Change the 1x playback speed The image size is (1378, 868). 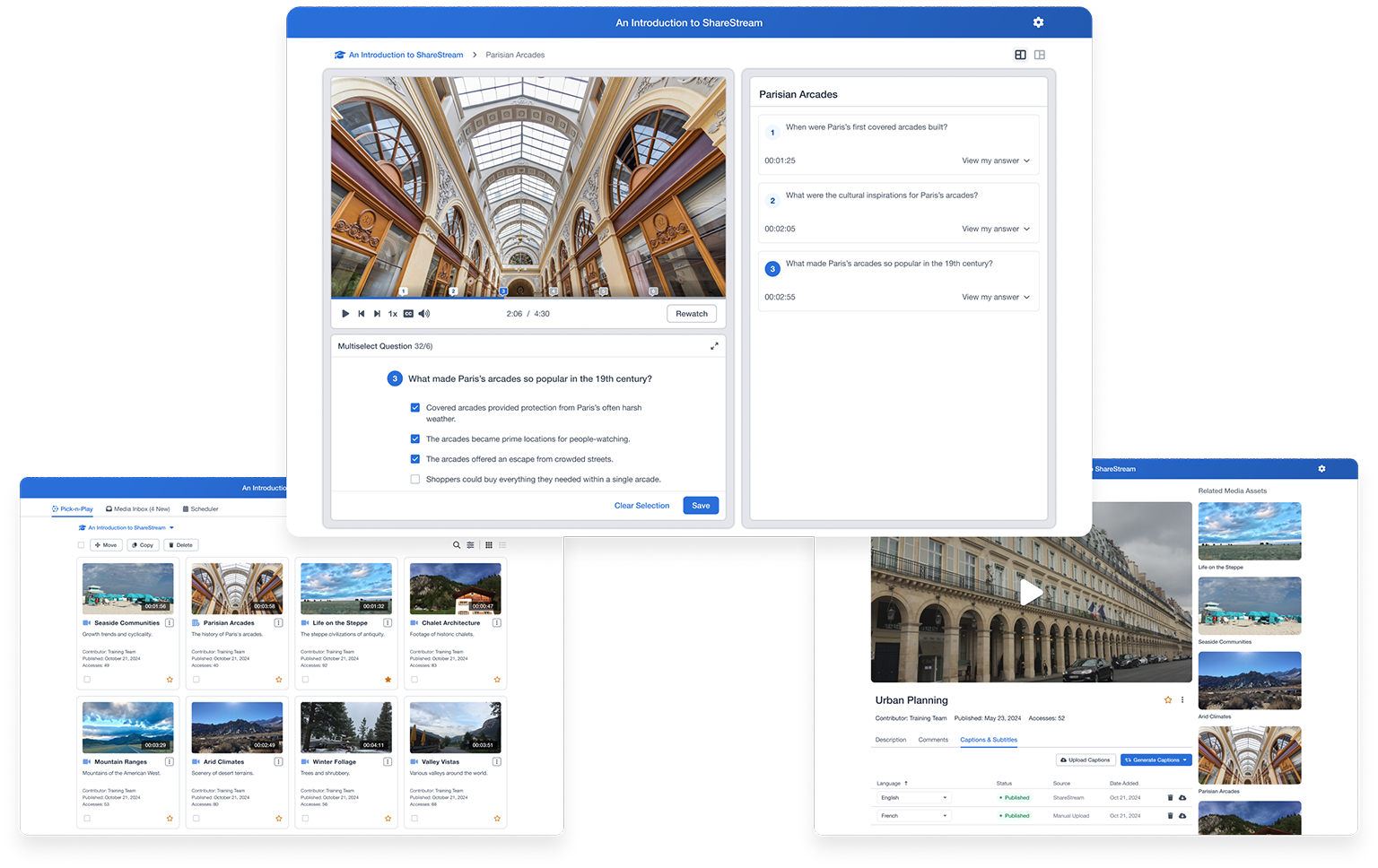coord(392,314)
